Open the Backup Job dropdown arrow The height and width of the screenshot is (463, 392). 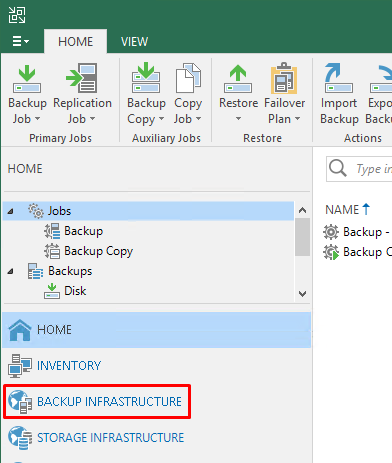[x=37, y=119]
